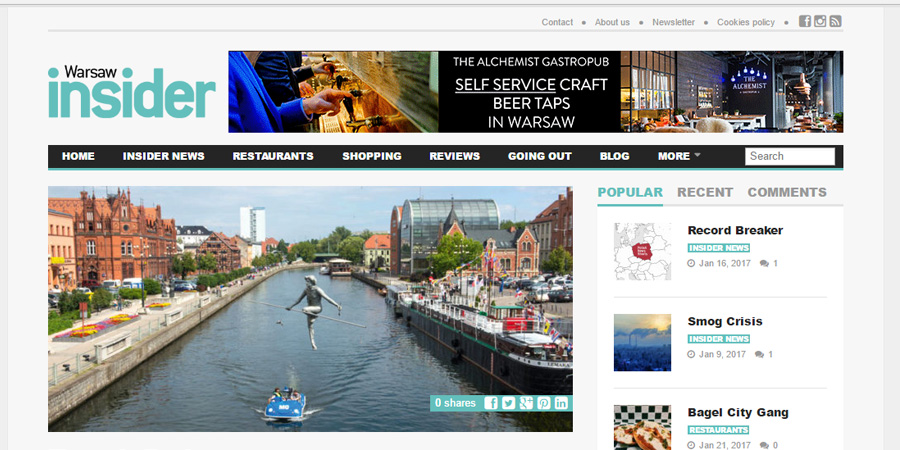Open the Record Breaker map thumbnail
The width and height of the screenshot is (900, 450).
tap(642, 251)
